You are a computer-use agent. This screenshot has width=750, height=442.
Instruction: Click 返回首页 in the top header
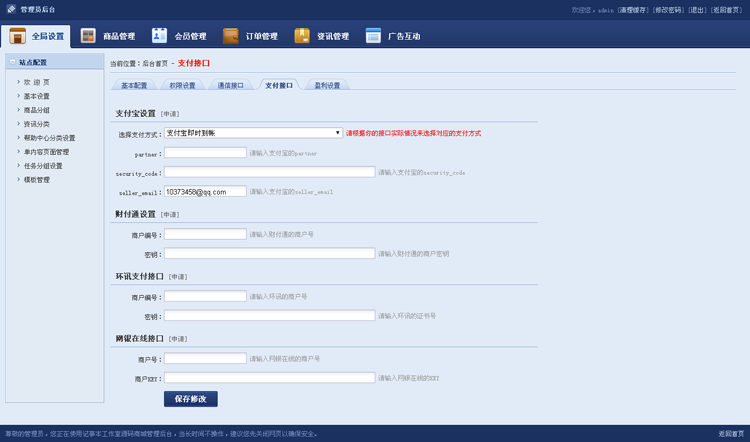coord(727,10)
